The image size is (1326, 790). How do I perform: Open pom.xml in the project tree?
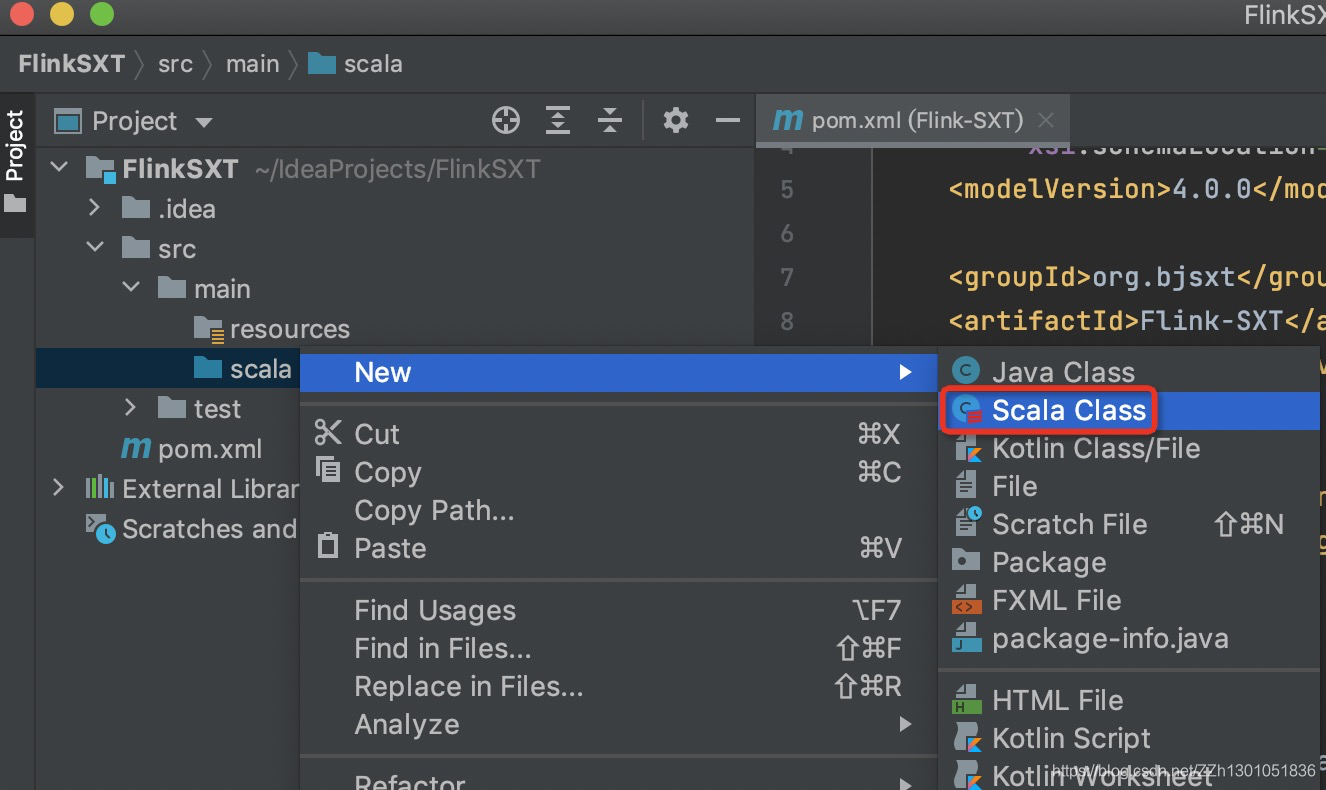[191, 449]
